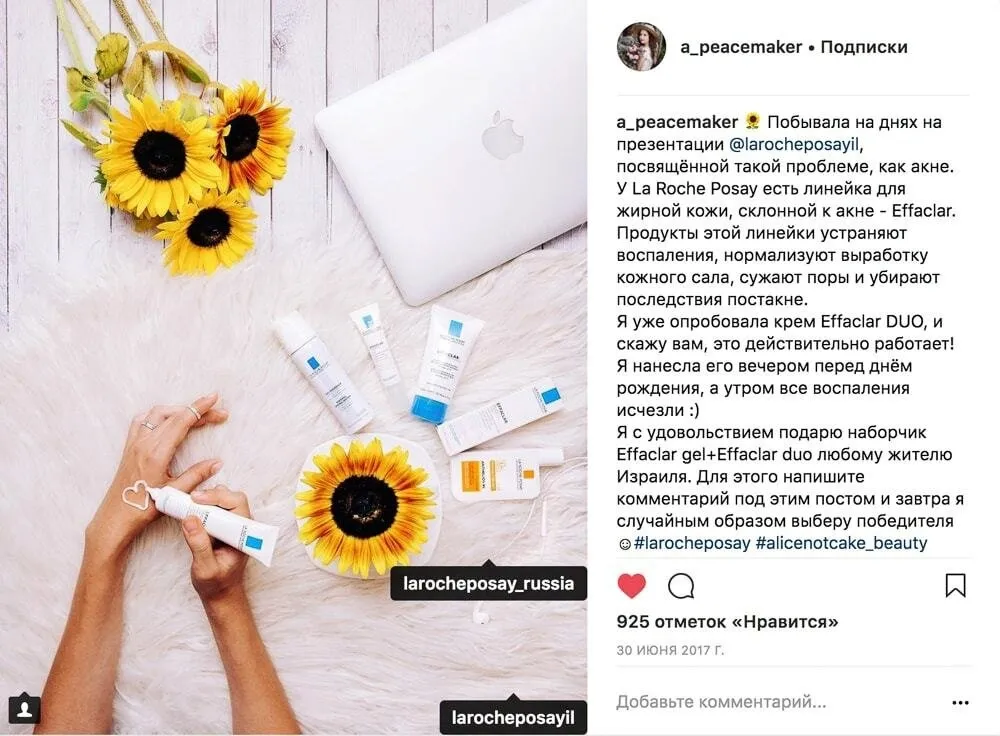Open the #alicenotcake_beauty hashtag
The width and height of the screenshot is (1000, 736).
click(841, 543)
